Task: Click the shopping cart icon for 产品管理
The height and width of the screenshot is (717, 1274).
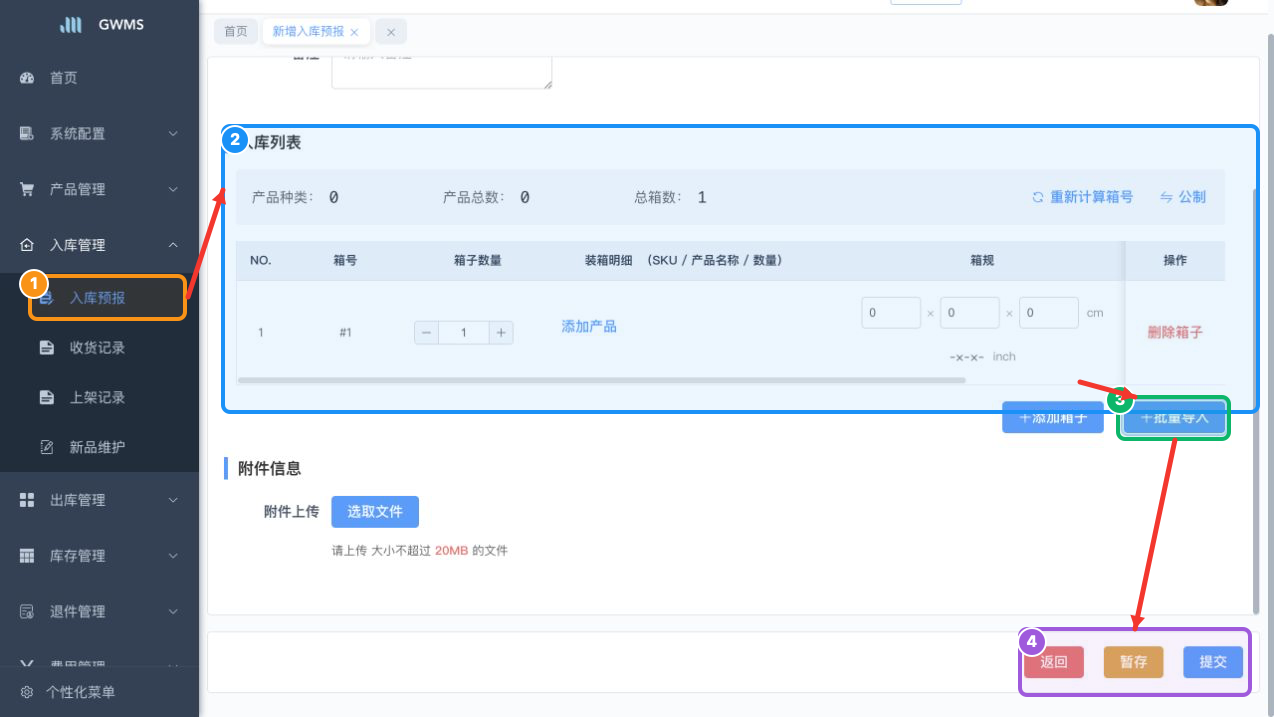Action: [x=28, y=189]
